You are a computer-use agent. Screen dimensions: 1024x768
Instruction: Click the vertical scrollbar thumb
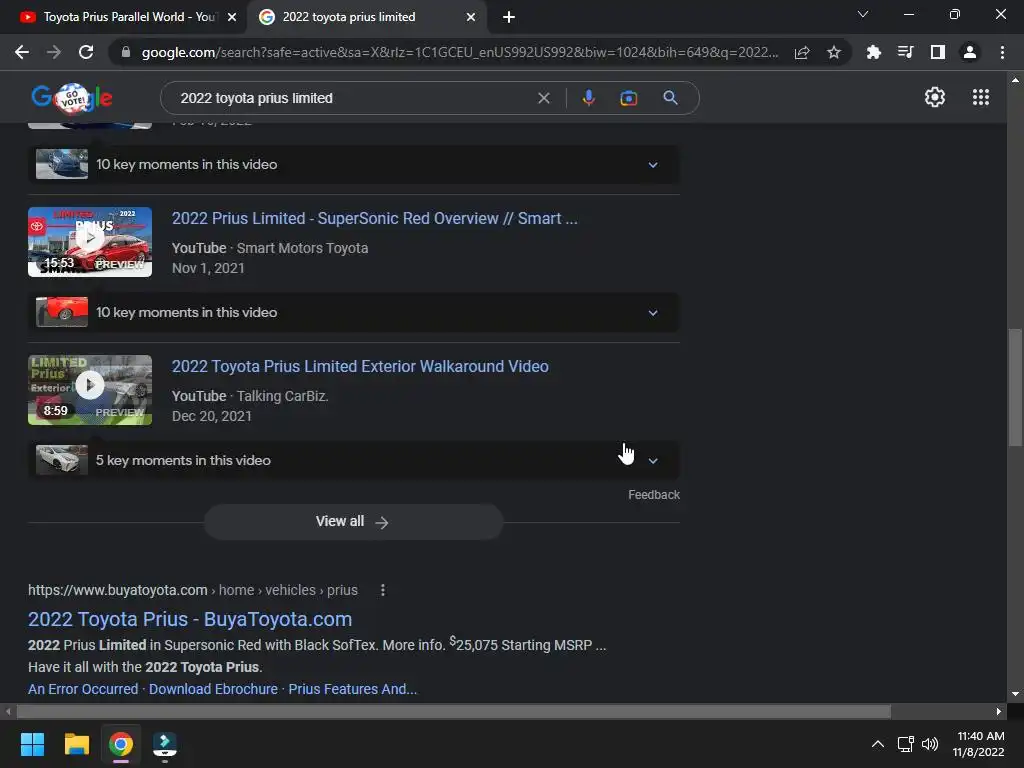tap(1015, 387)
